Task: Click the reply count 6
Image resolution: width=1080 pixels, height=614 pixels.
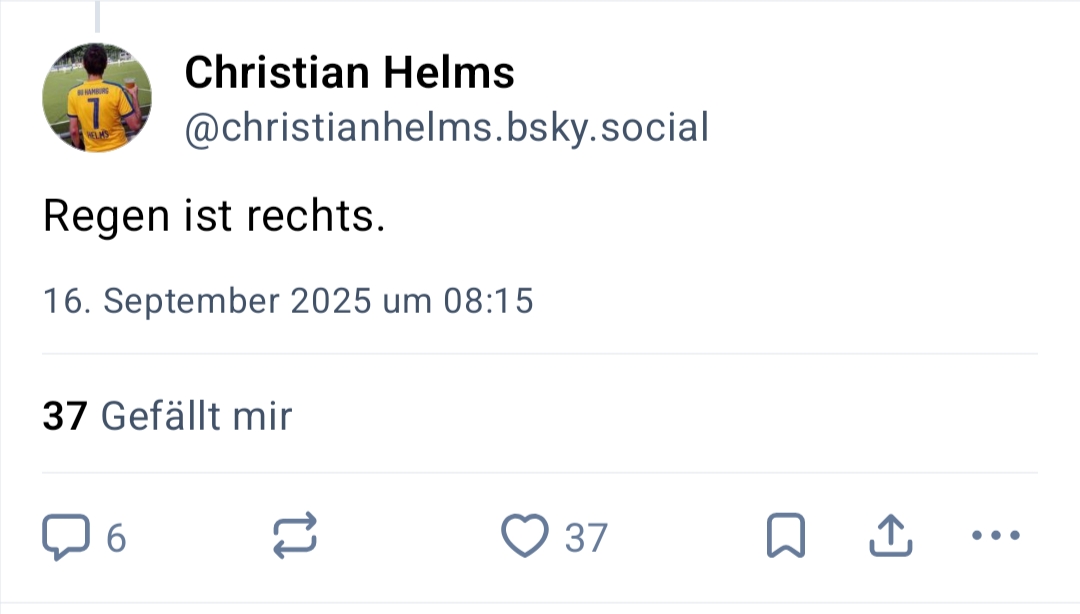Action: [x=116, y=539]
